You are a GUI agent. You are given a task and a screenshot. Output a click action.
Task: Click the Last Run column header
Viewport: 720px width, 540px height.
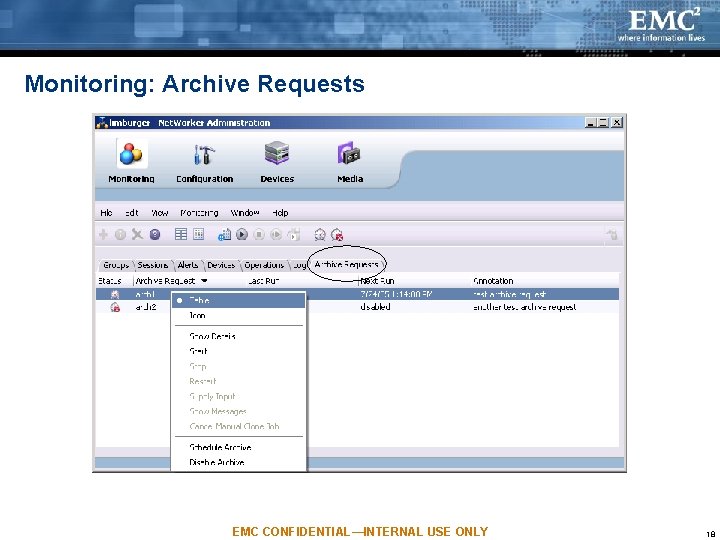264,281
